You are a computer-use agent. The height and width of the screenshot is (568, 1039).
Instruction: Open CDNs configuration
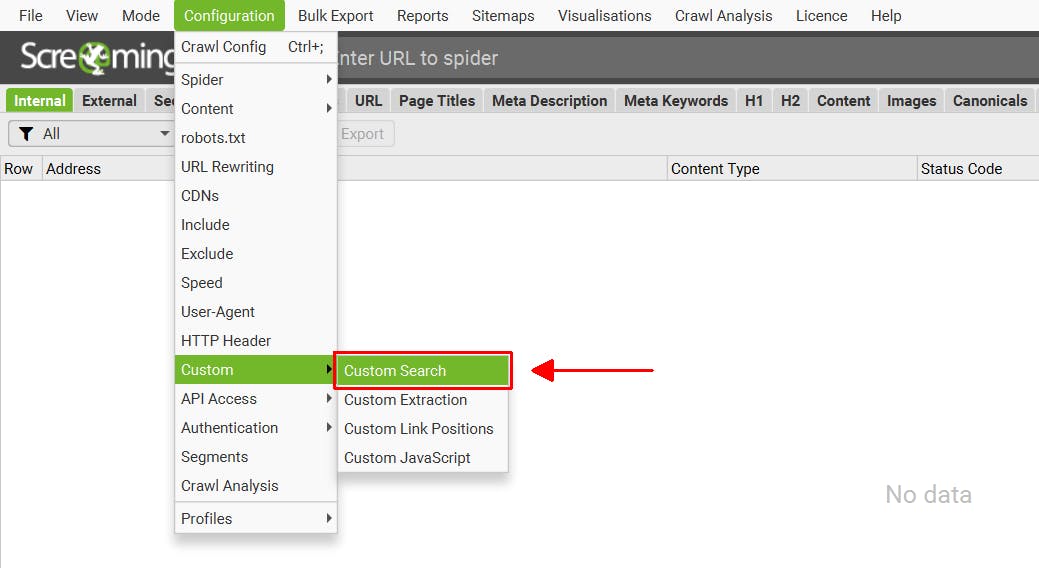click(x=256, y=196)
